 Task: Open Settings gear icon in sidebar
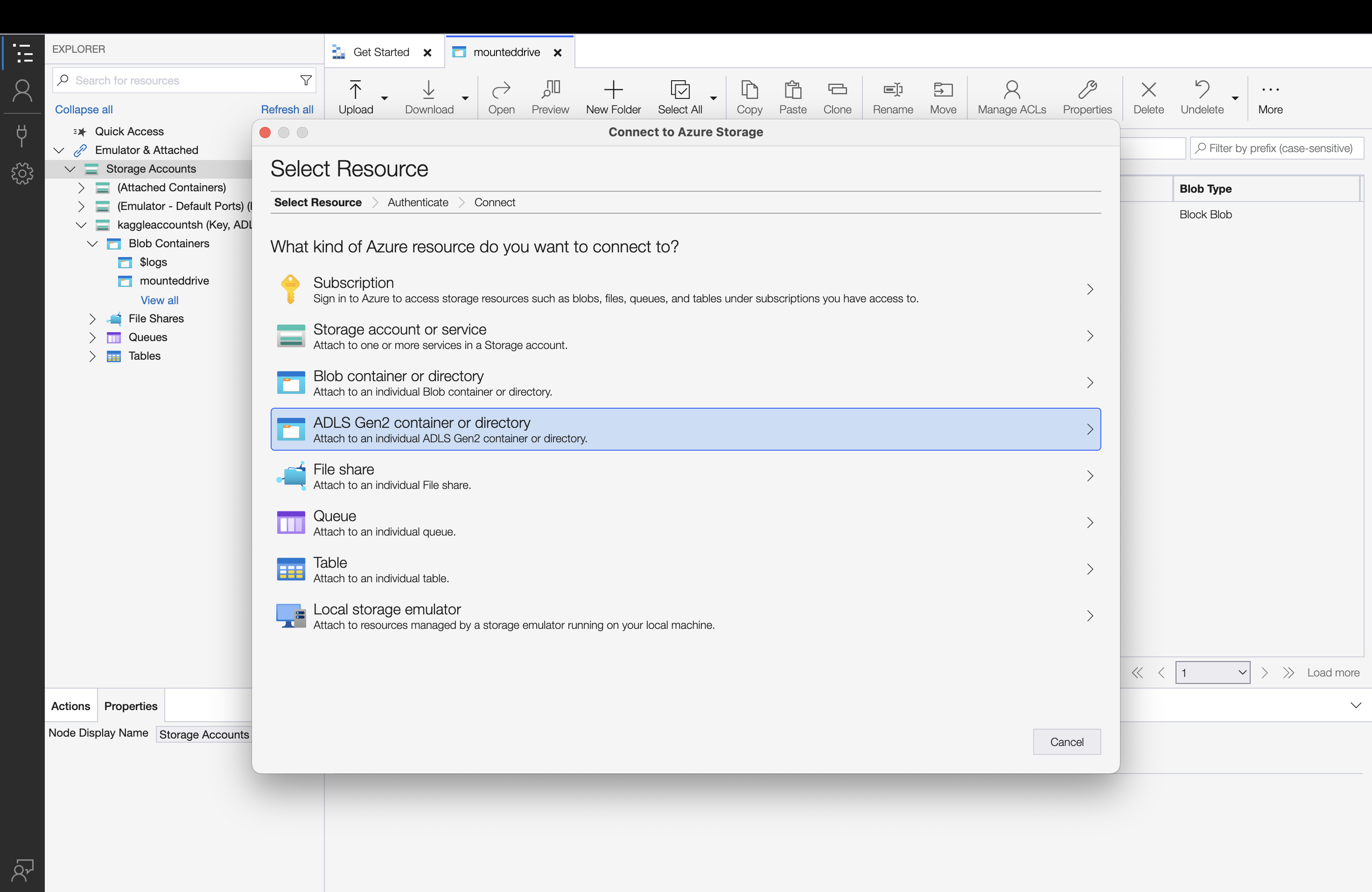22,174
